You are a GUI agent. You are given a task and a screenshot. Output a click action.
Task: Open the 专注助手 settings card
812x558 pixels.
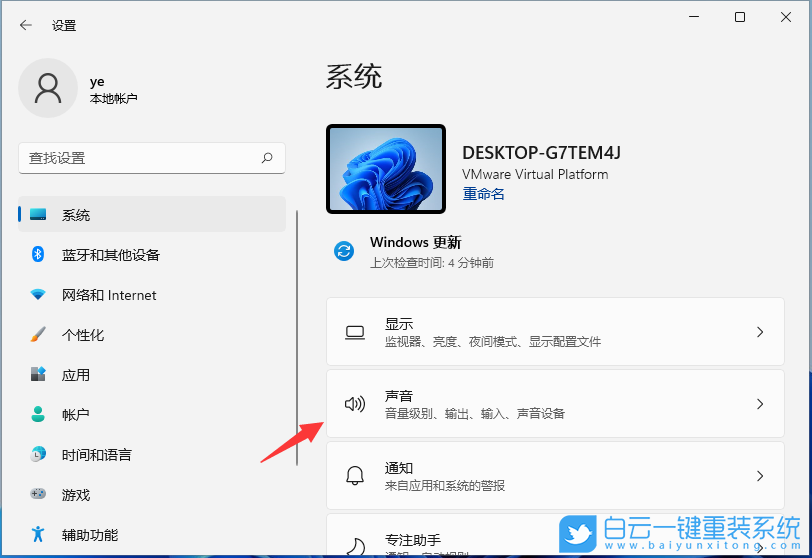(555, 536)
